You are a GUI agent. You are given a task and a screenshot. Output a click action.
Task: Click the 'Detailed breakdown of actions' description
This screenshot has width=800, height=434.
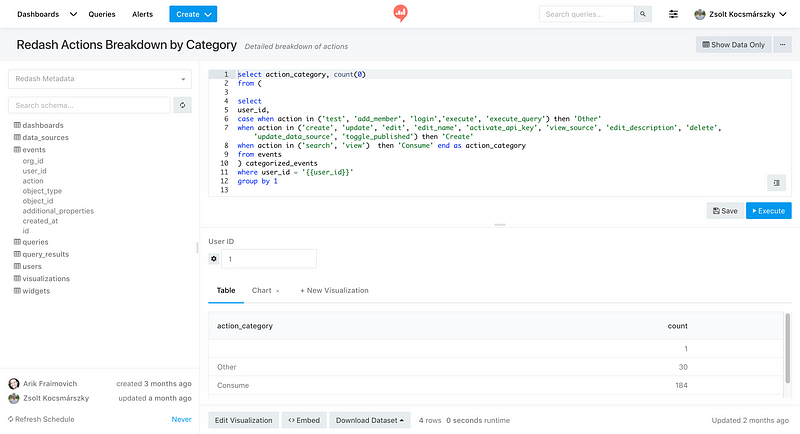[296, 46]
